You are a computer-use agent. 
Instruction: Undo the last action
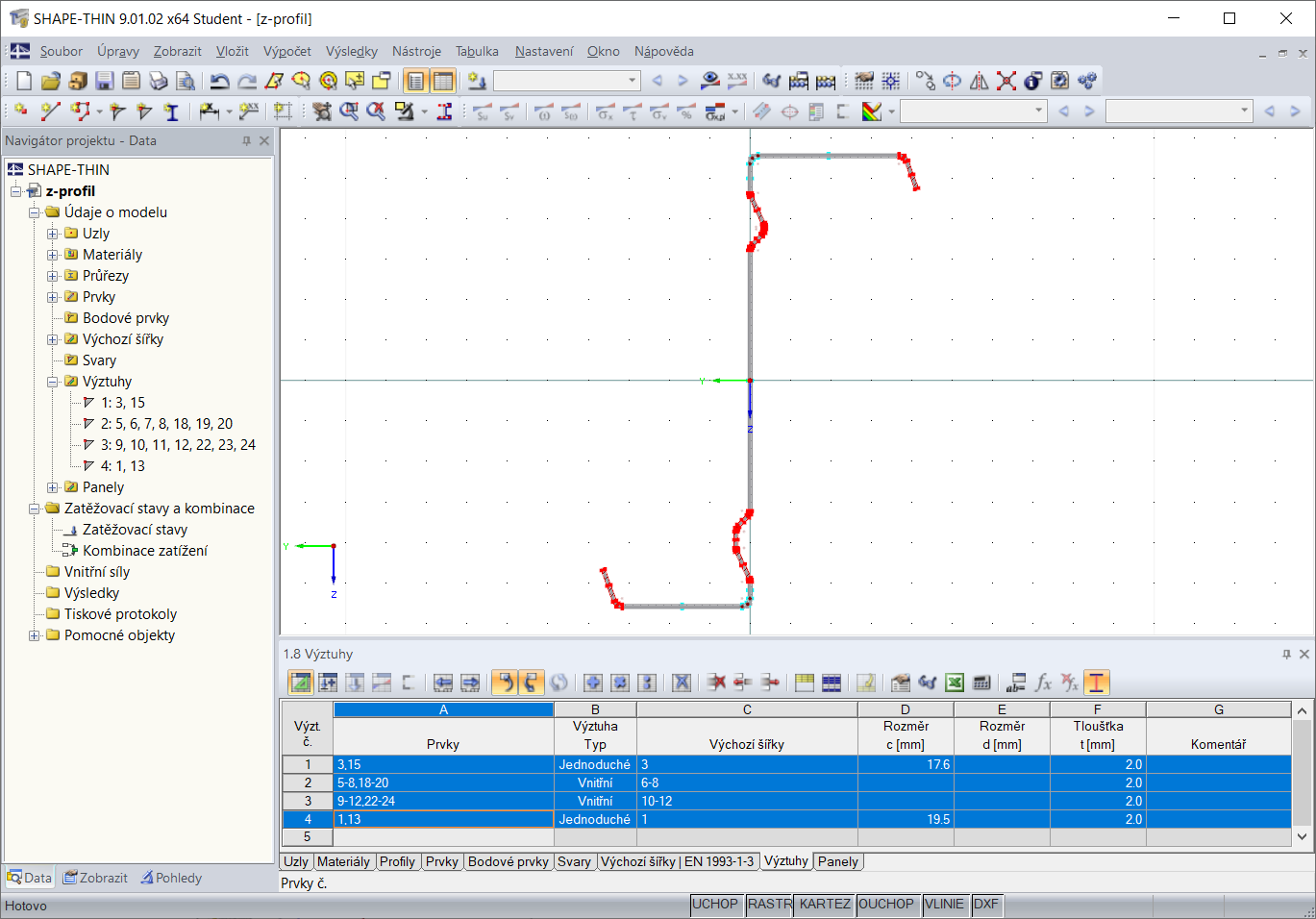pyautogui.click(x=220, y=81)
